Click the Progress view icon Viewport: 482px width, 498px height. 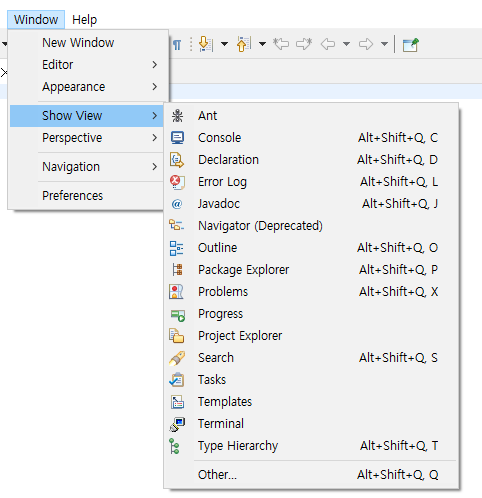pos(178,315)
